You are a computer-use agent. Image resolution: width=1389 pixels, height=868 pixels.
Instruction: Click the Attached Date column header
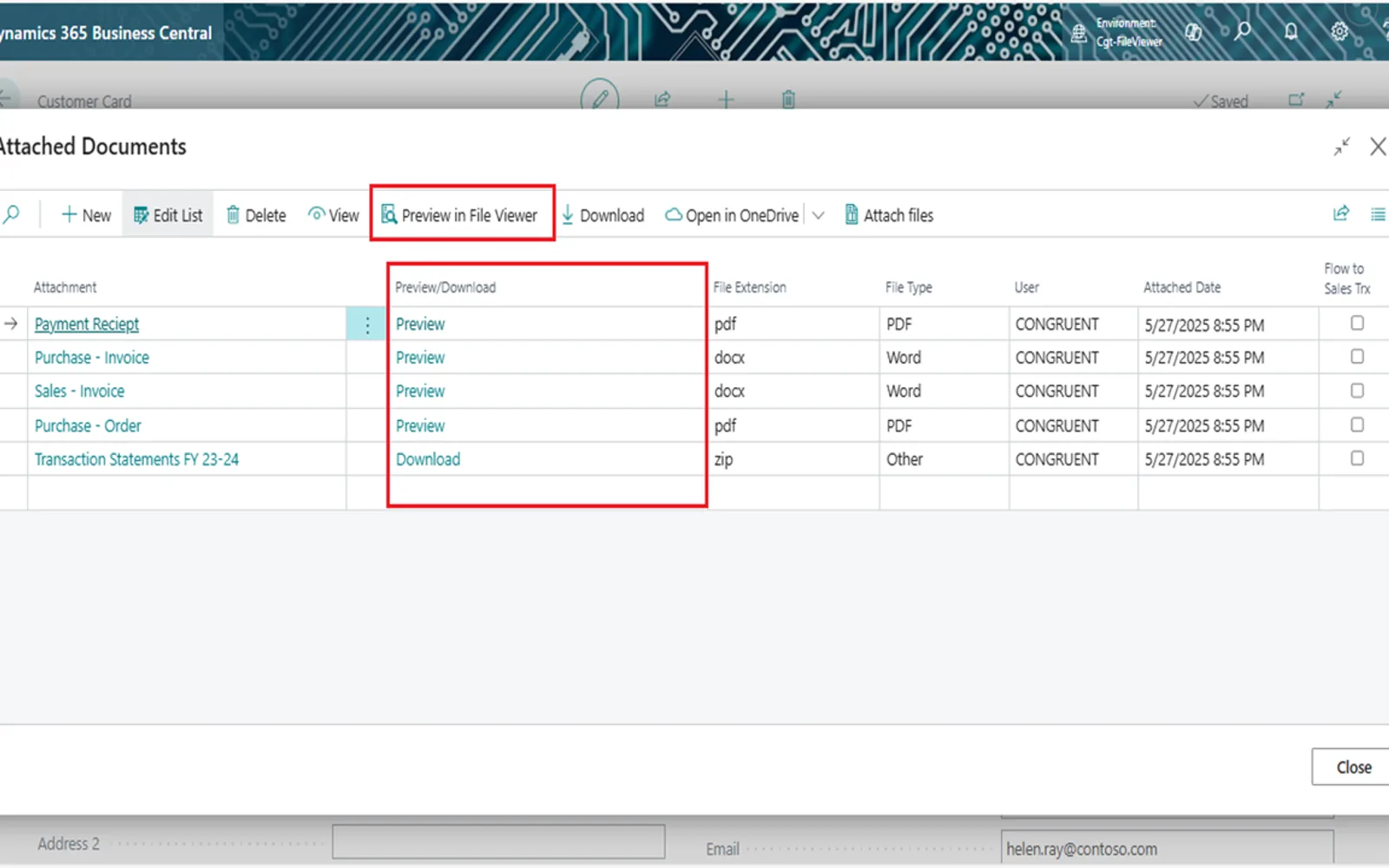click(1182, 287)
